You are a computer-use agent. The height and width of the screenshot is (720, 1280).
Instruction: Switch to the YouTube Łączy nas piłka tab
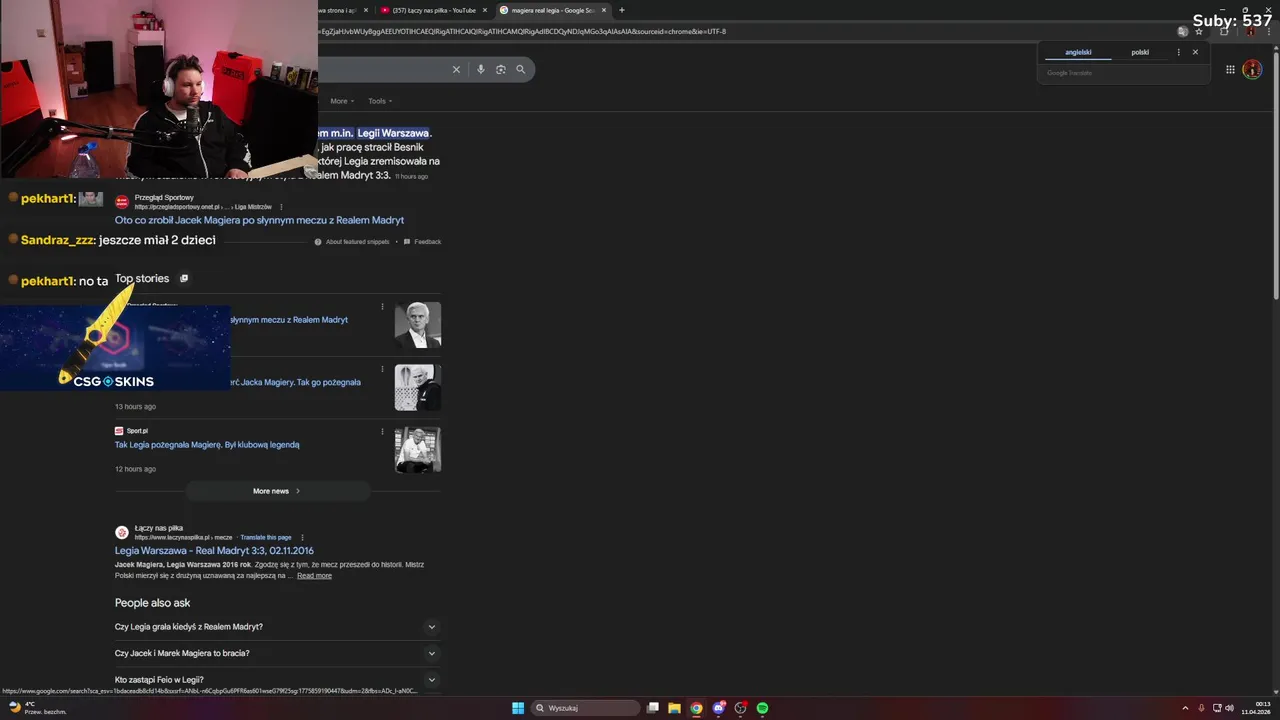(x=435, y=10)
